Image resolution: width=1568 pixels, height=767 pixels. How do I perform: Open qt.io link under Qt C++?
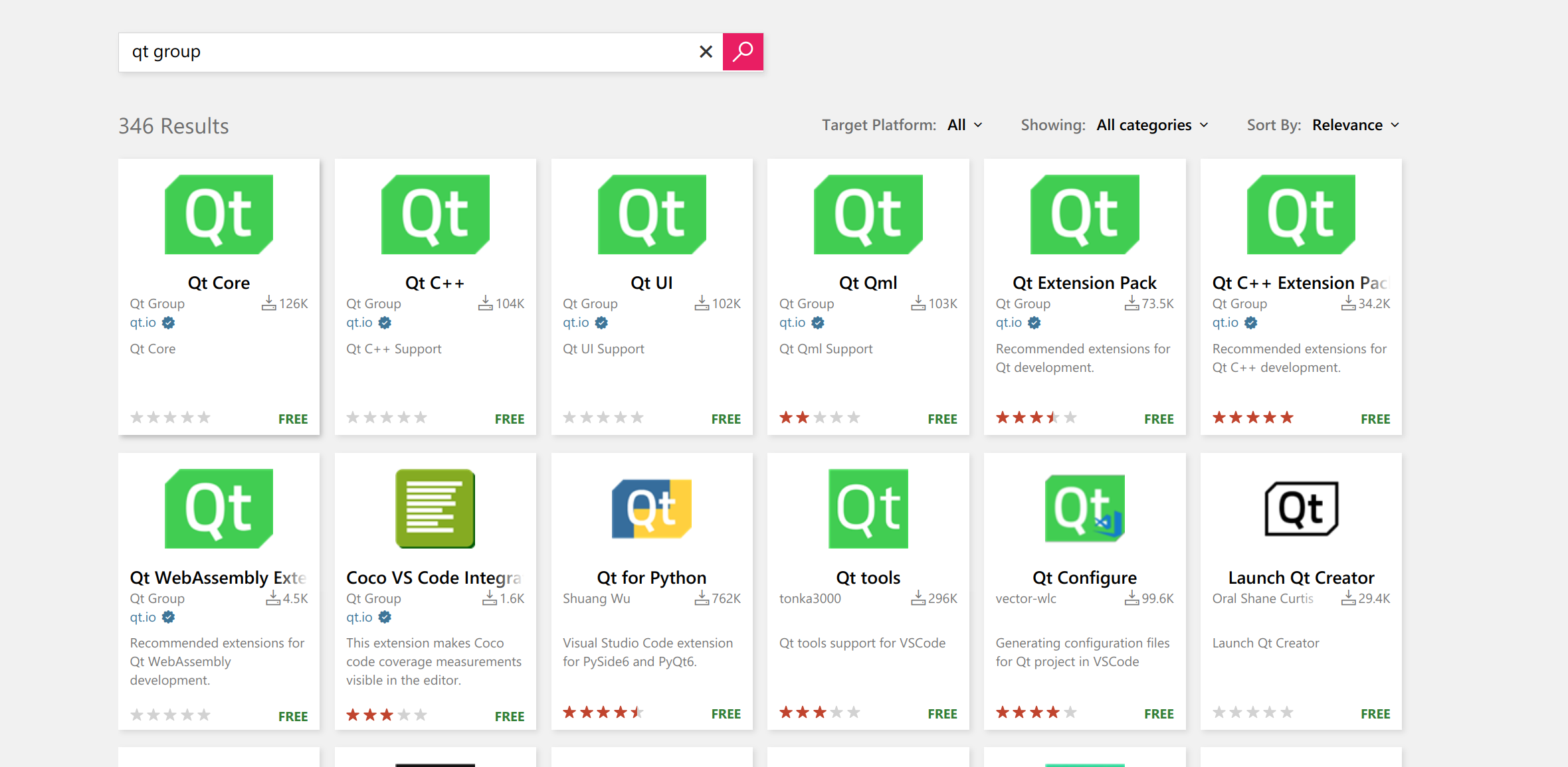point(359,323)
